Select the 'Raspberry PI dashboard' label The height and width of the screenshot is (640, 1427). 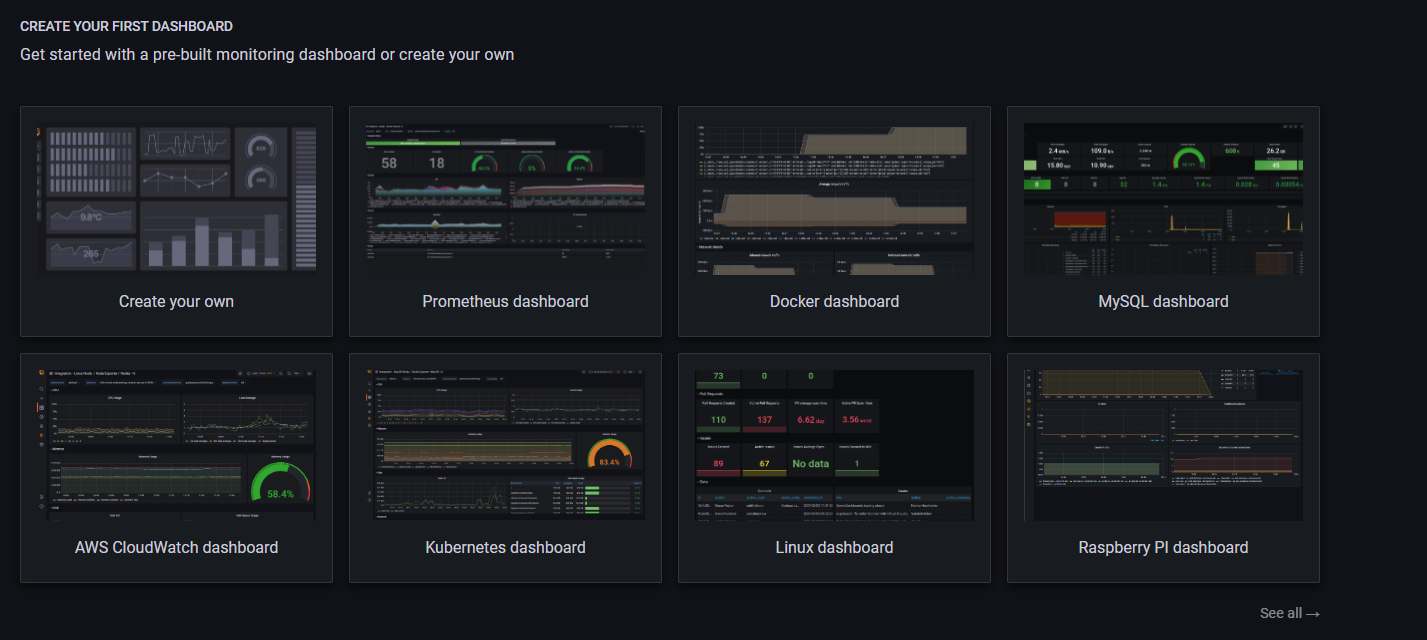click(x=1163, y=547)
